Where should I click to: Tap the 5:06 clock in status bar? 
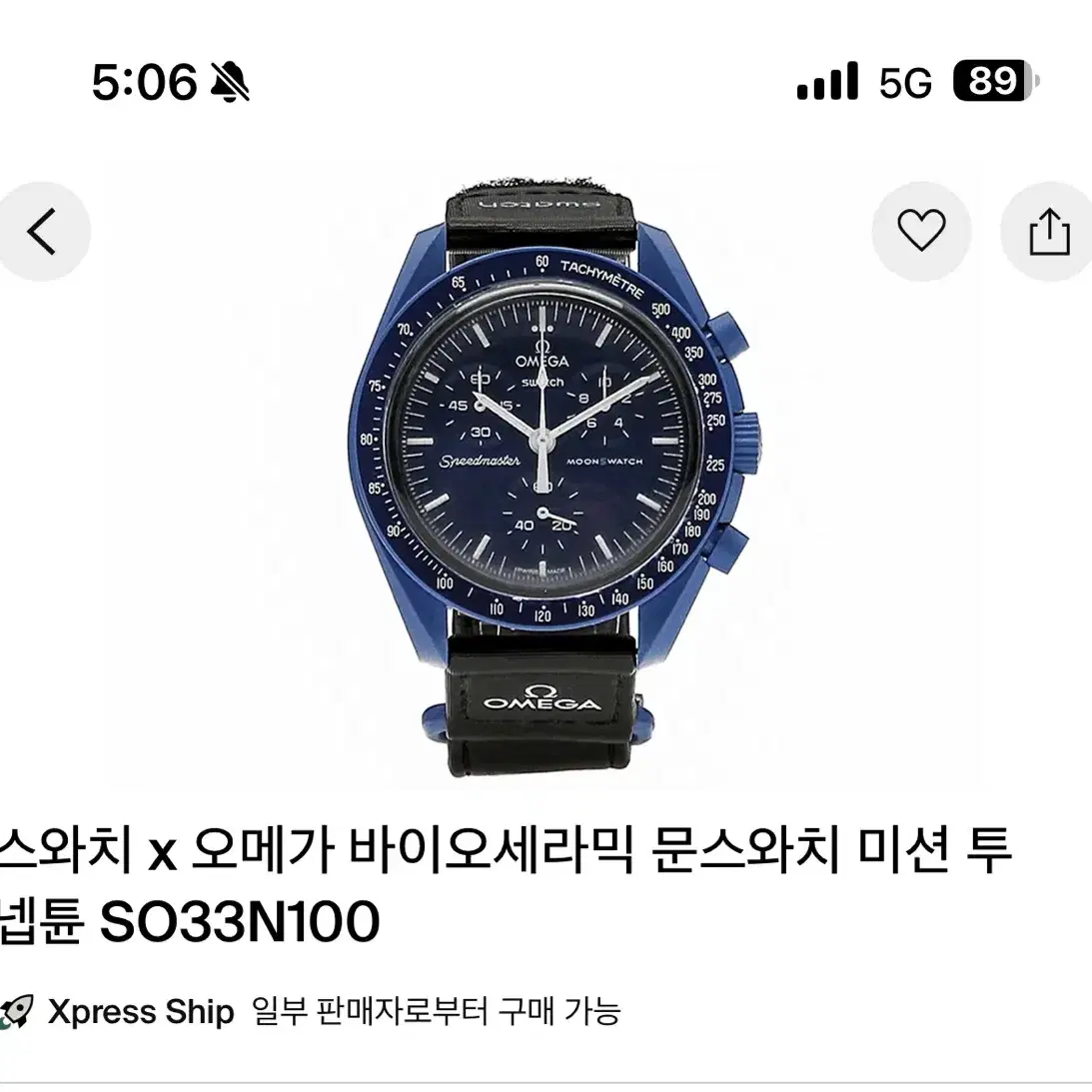145,82
